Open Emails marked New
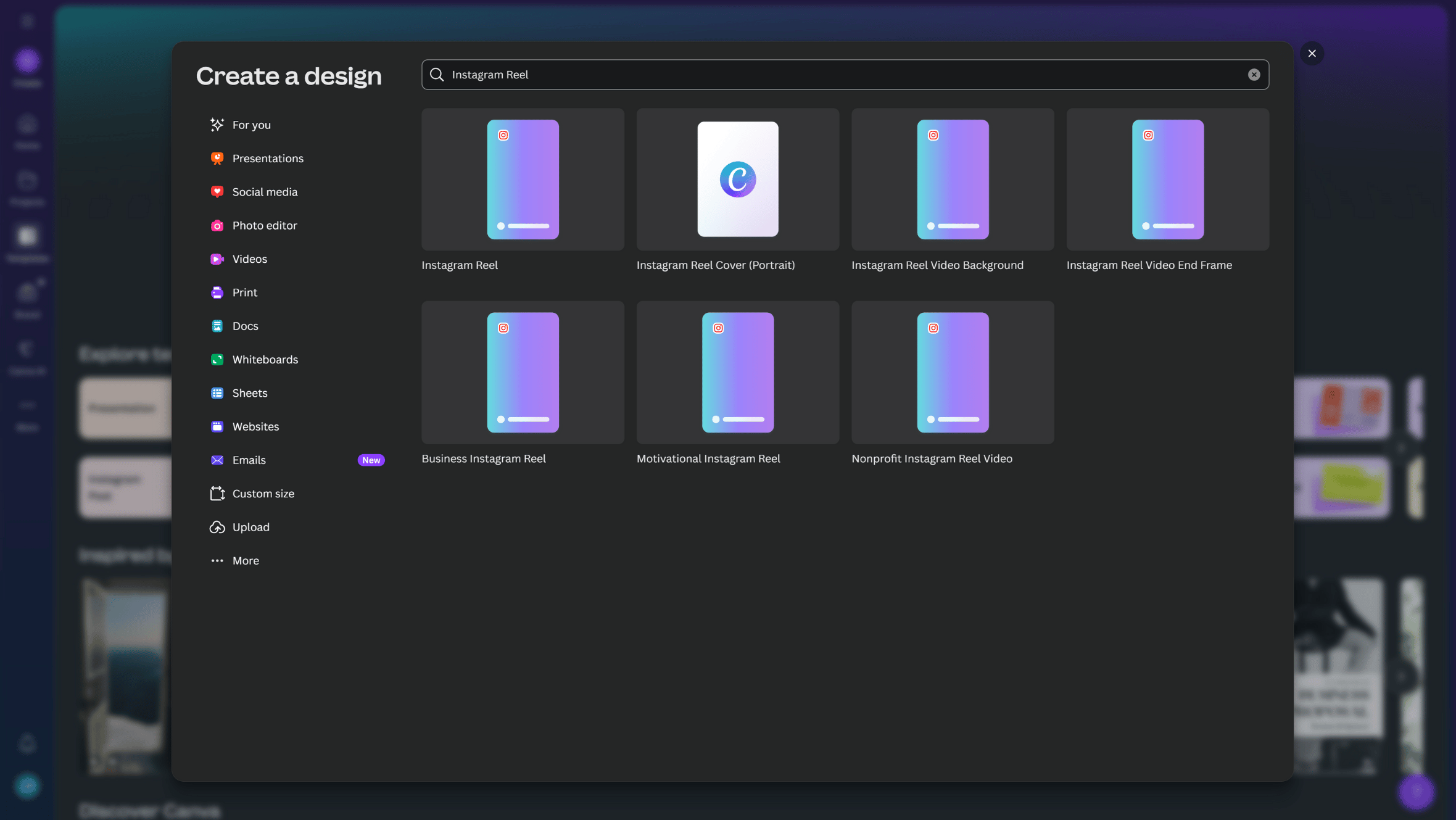The height and width of the screenshot is (820, 1456). [249, 460]
